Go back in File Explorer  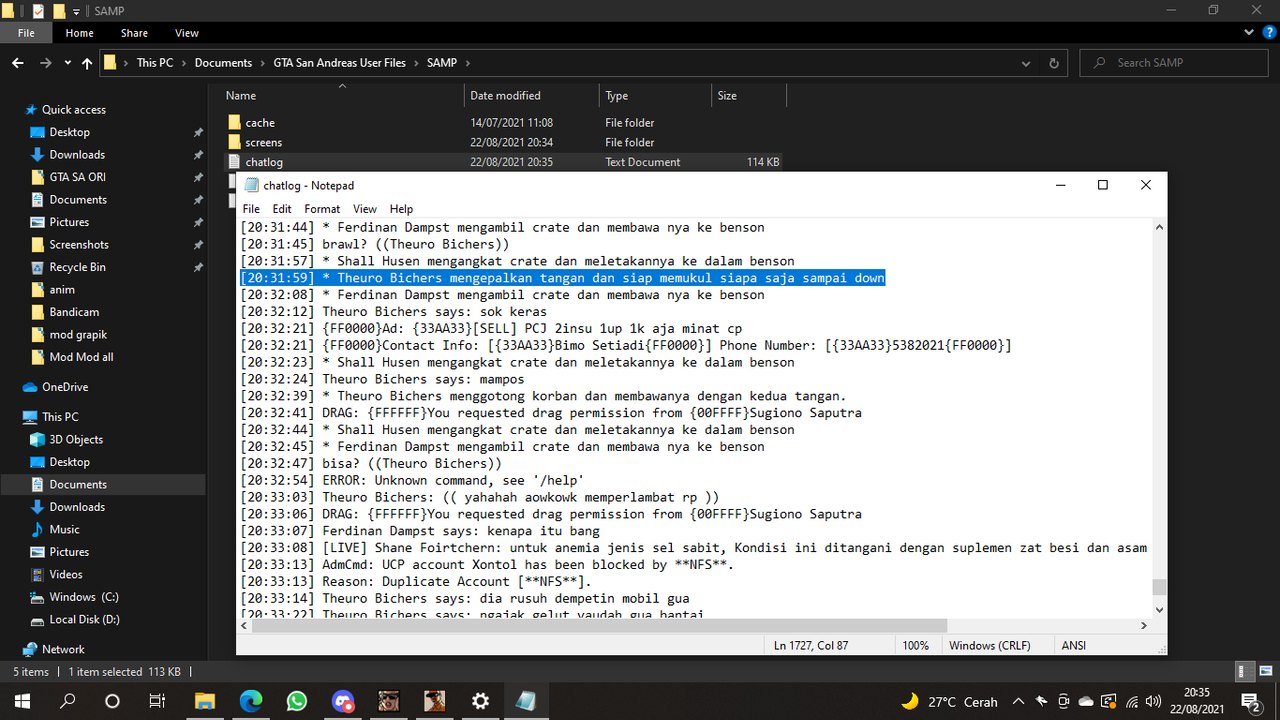click(x=18, y=63)
